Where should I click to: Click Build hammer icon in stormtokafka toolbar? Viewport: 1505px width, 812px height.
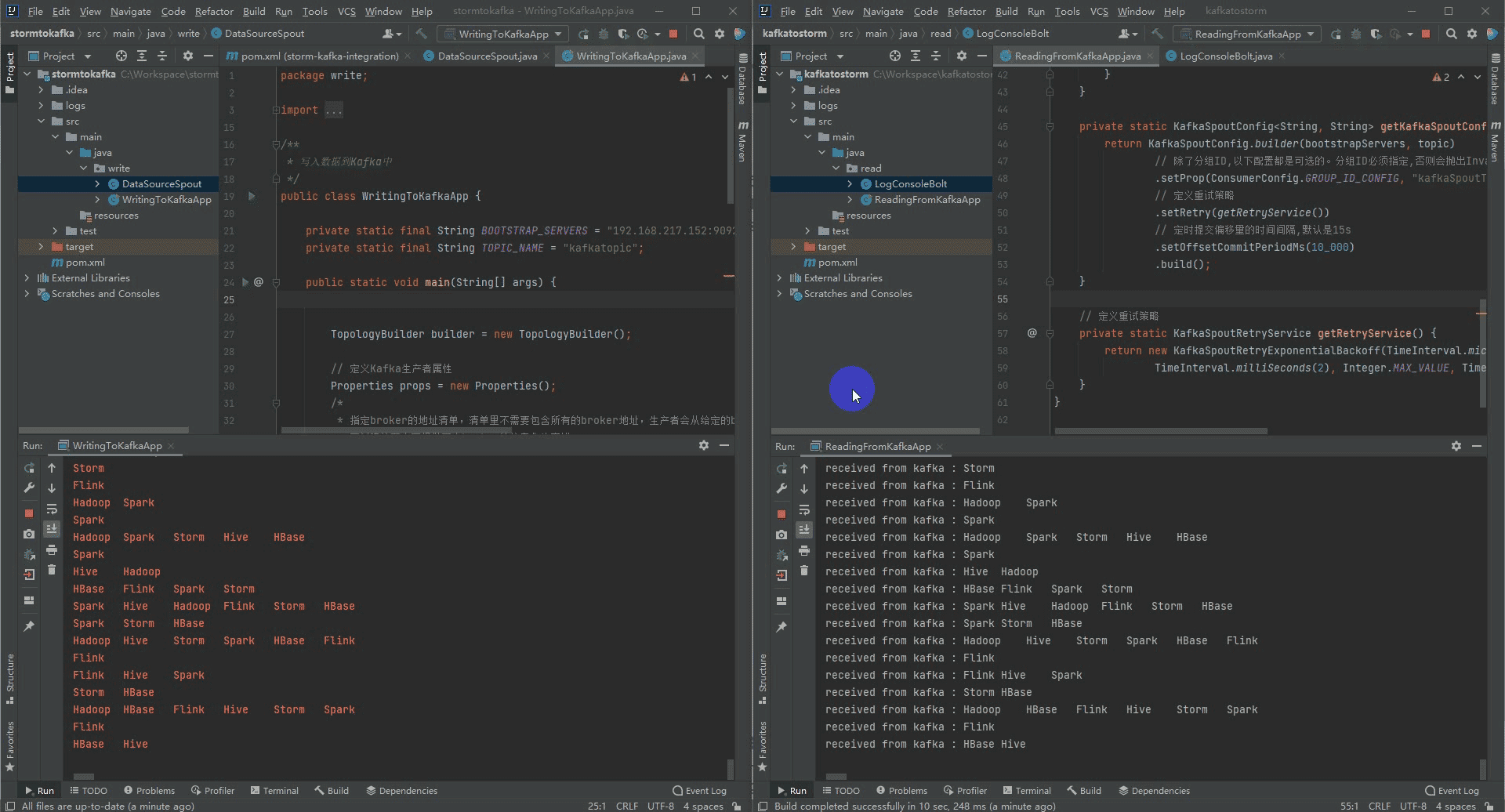pyautogui.click(x=421, y=34)
